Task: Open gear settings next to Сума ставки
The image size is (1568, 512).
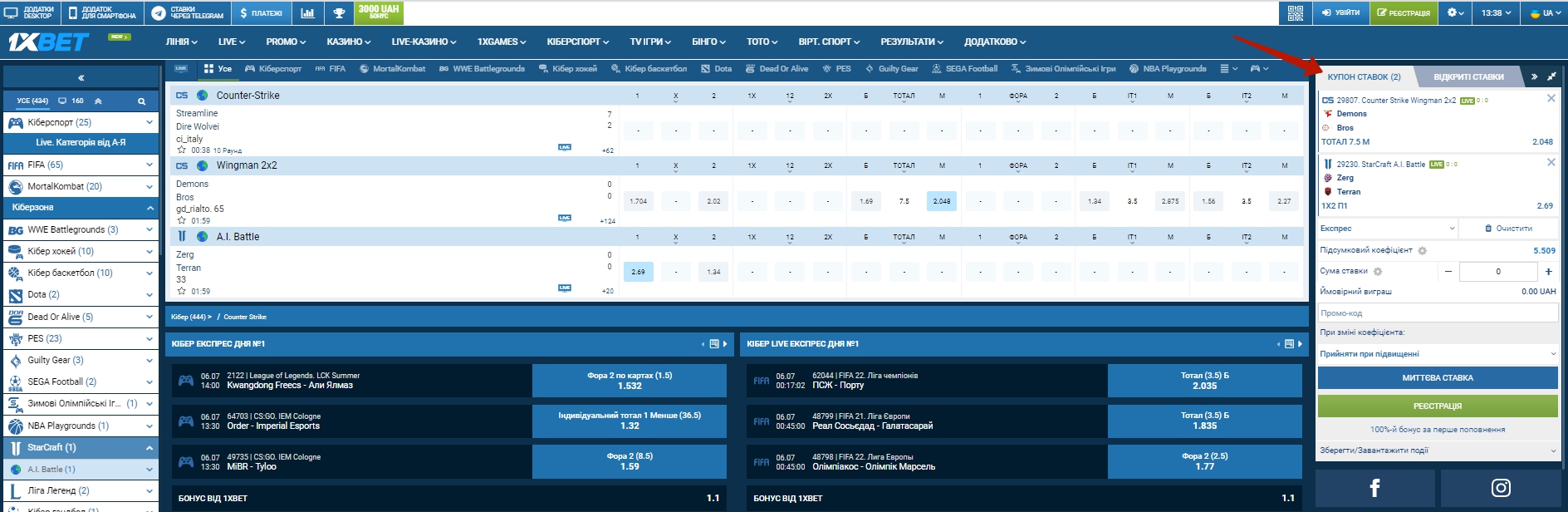Action: [1378, 271]
